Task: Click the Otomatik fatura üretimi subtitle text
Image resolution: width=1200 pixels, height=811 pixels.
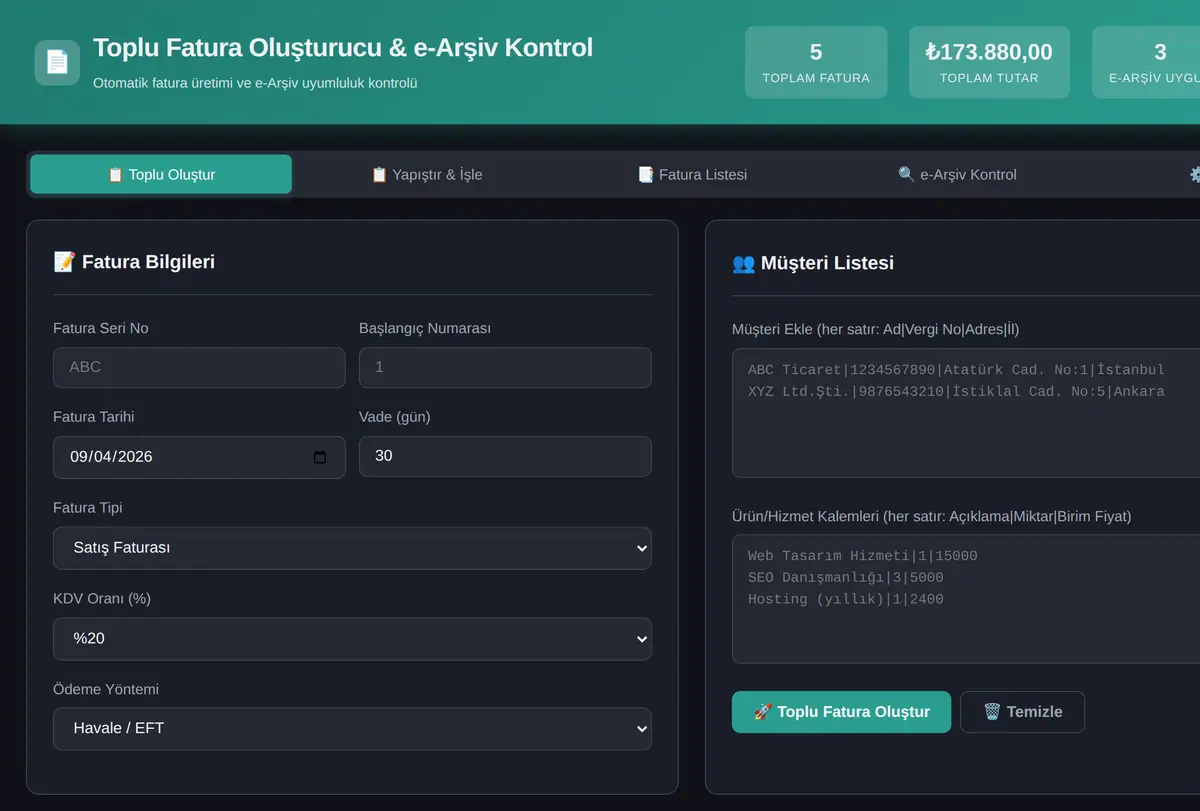Action: [x=255, y=83]
